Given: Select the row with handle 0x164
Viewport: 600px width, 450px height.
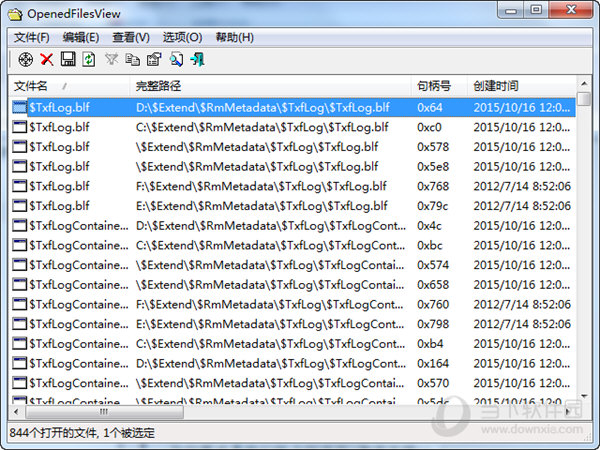Looking at the screenshot, I should [293, 364].
